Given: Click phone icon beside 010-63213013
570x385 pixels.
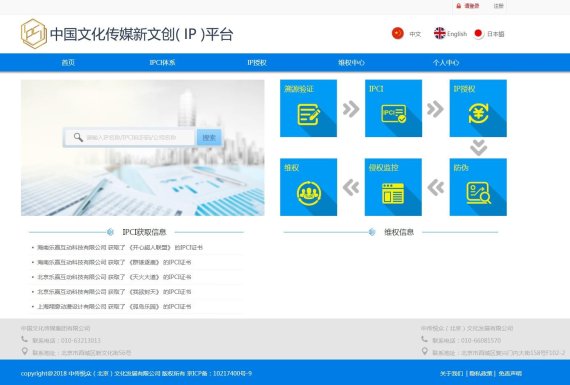Looking at the screenshot, I should click(24, 340).
